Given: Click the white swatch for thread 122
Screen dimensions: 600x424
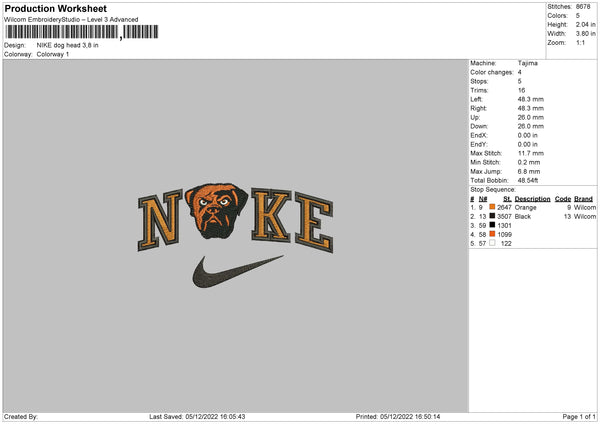Looking at the screenshot, I should tap(492, 243).
